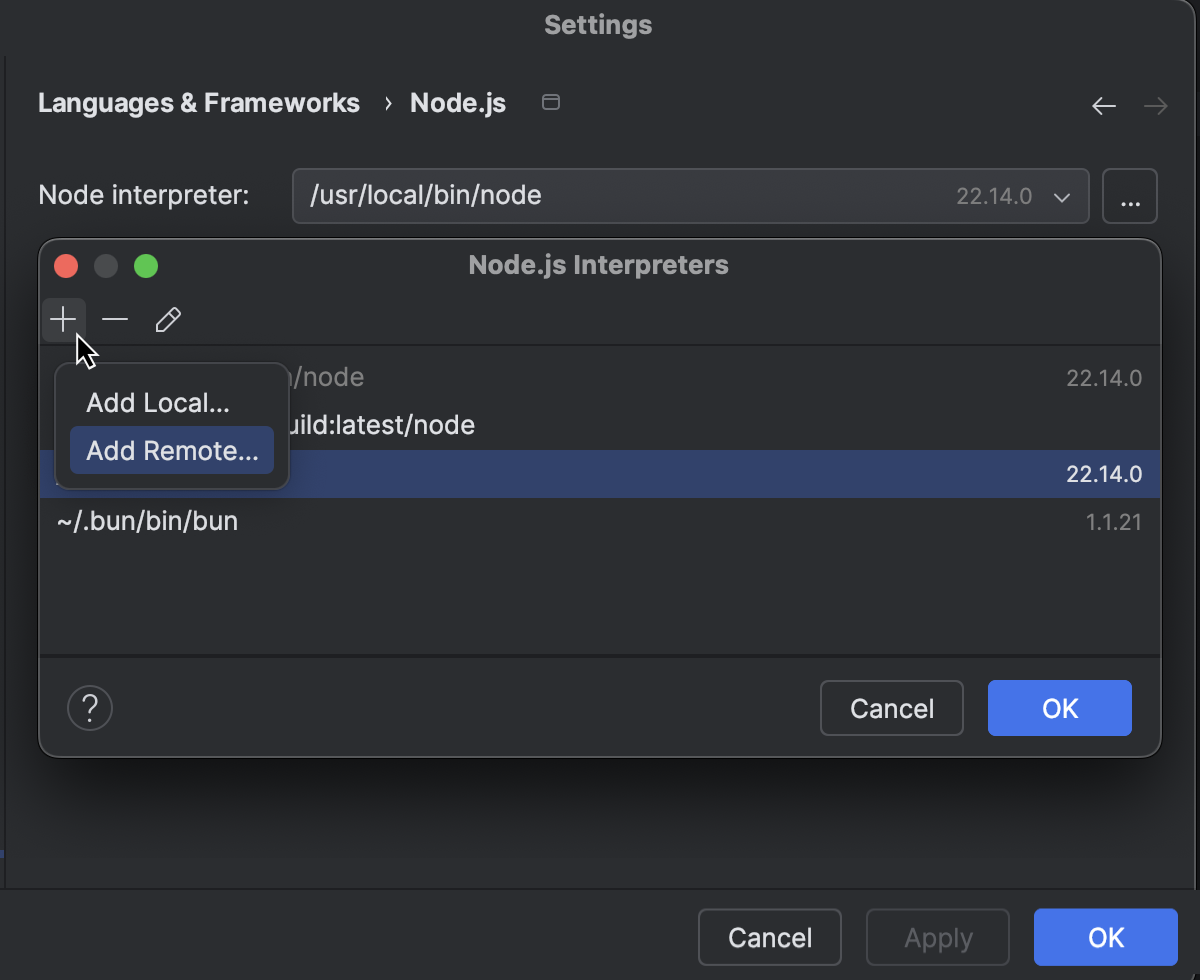Click Cancel in the Settings window

point(769,938)
